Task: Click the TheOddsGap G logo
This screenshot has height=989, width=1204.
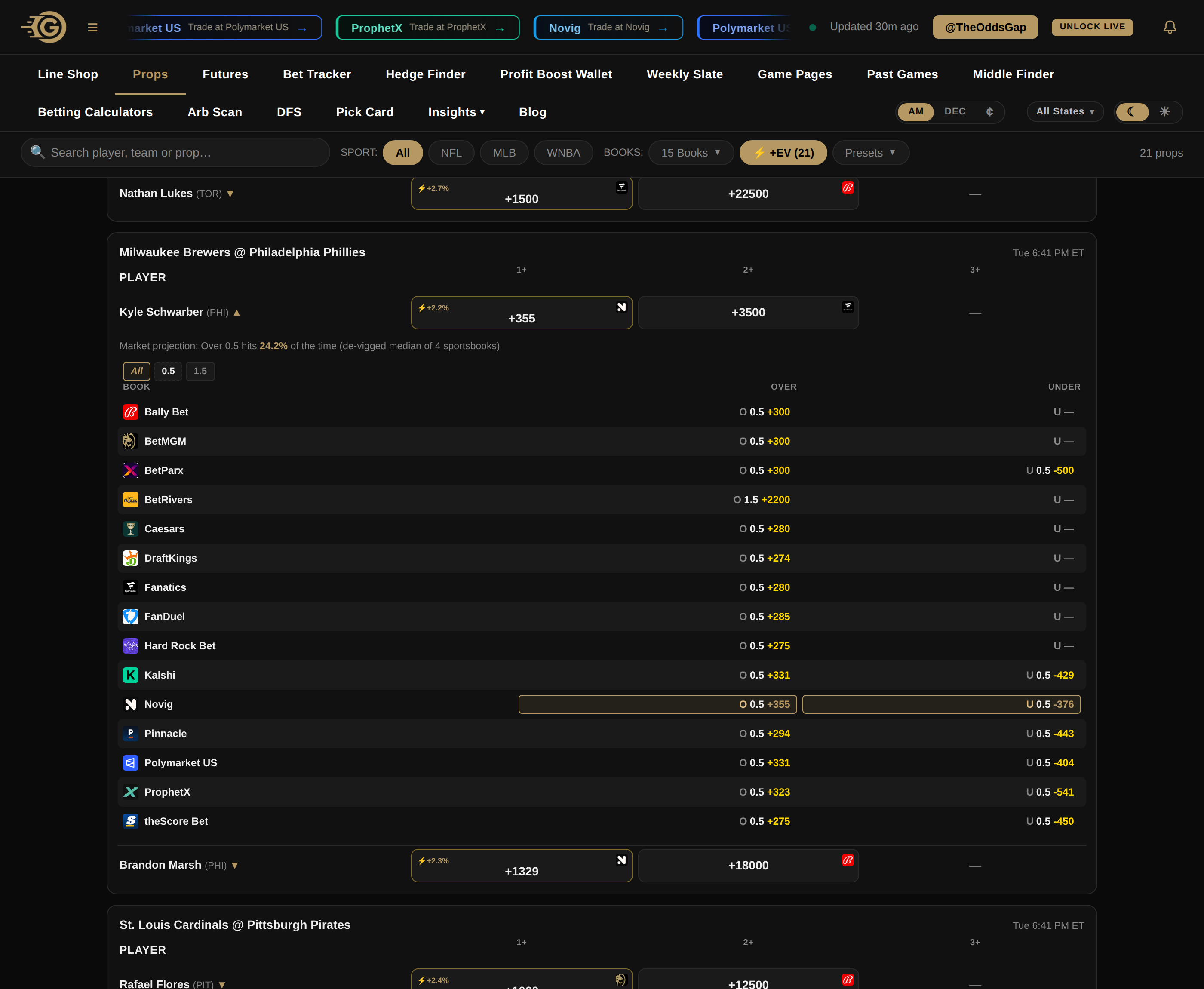Action: click(44, 27)
